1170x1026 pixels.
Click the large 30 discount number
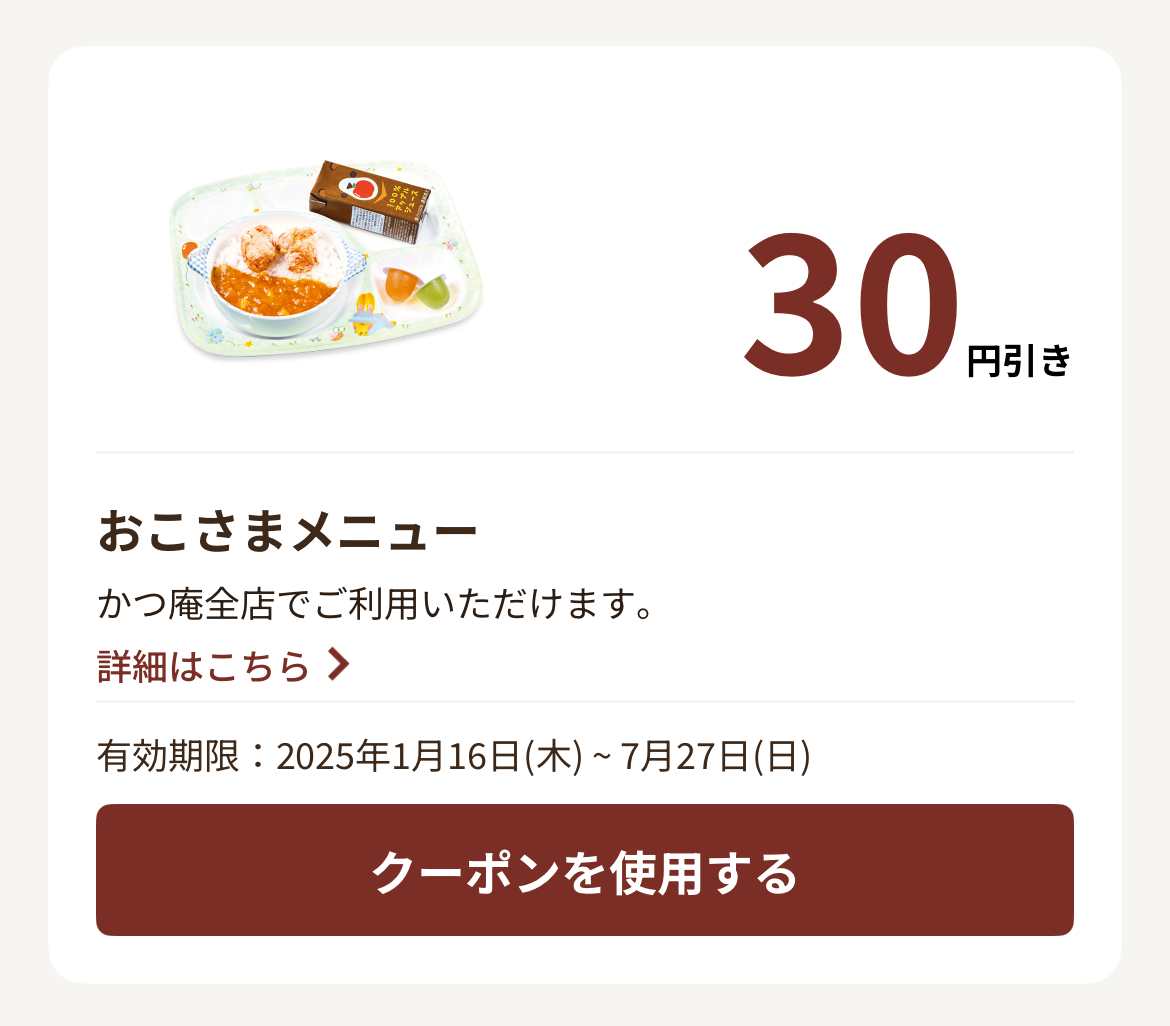pos(851,304)
